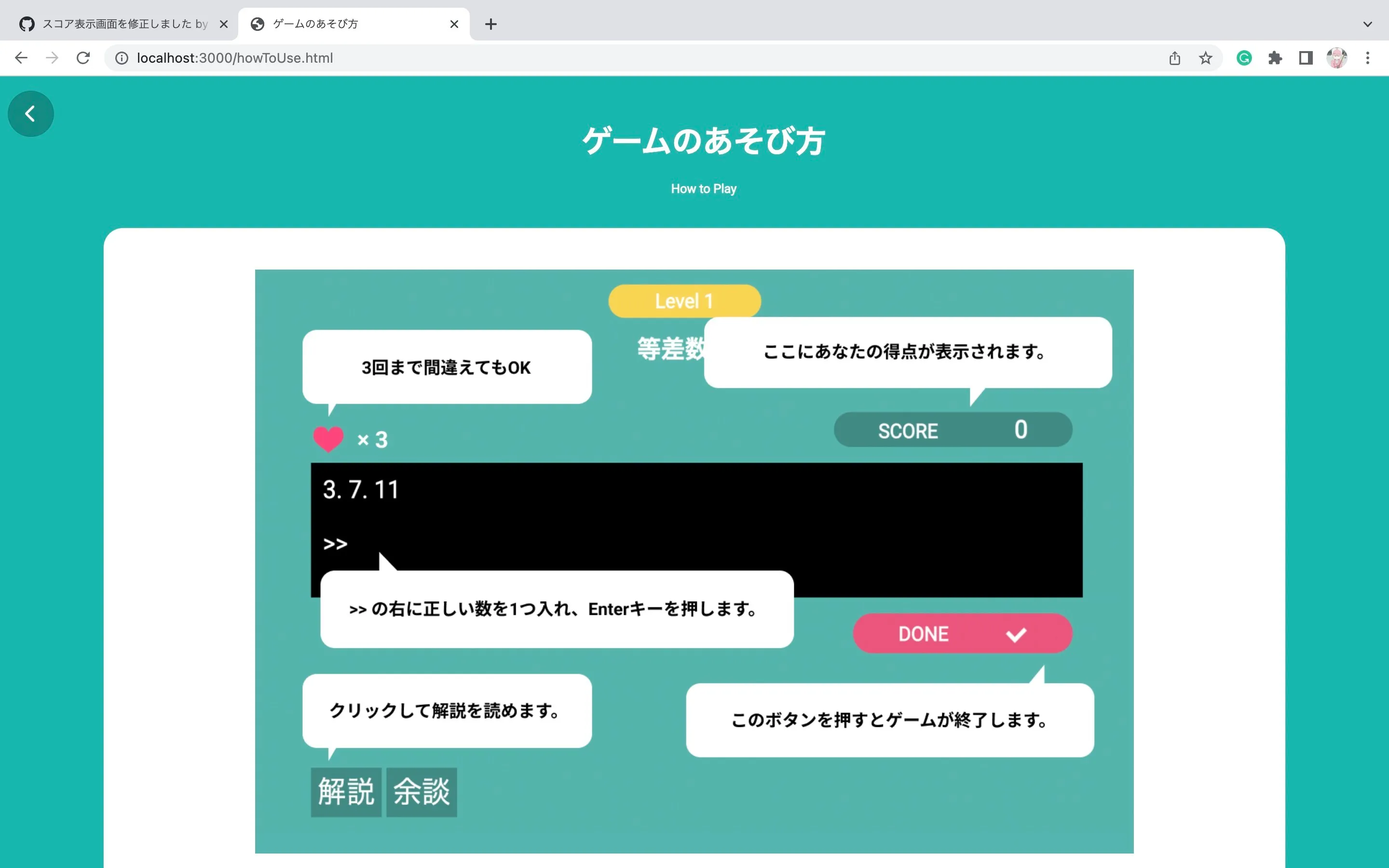Open the Grammarly extension icon

pos(1244,57)
